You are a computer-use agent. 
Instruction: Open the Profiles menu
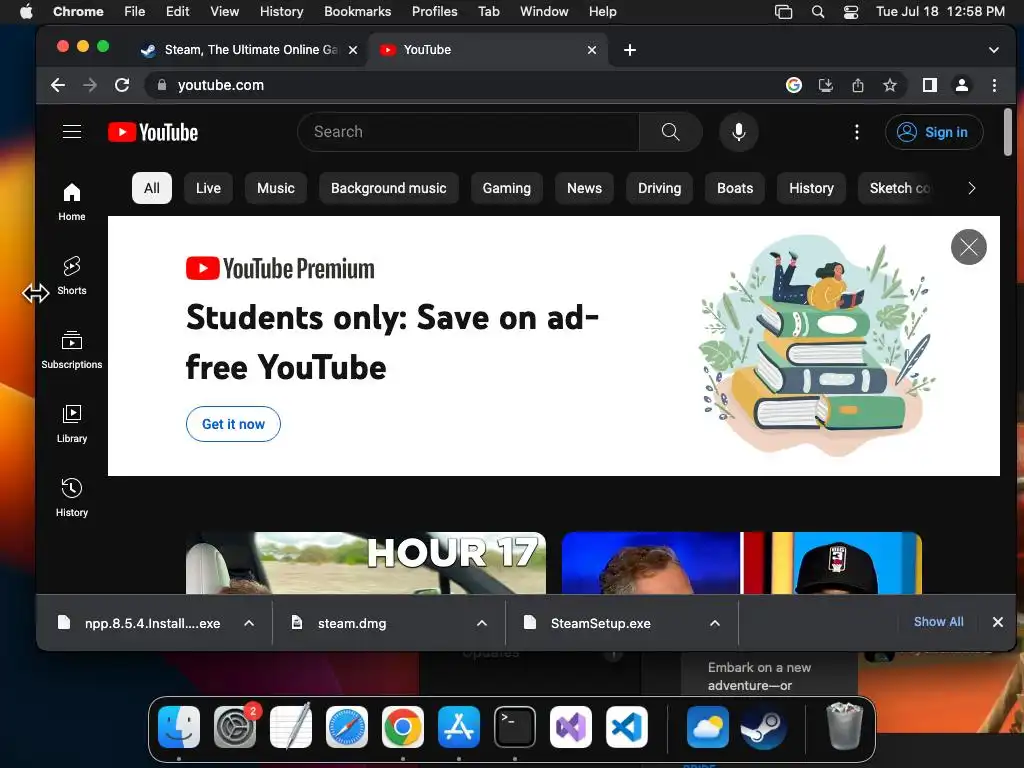(434, 11)
